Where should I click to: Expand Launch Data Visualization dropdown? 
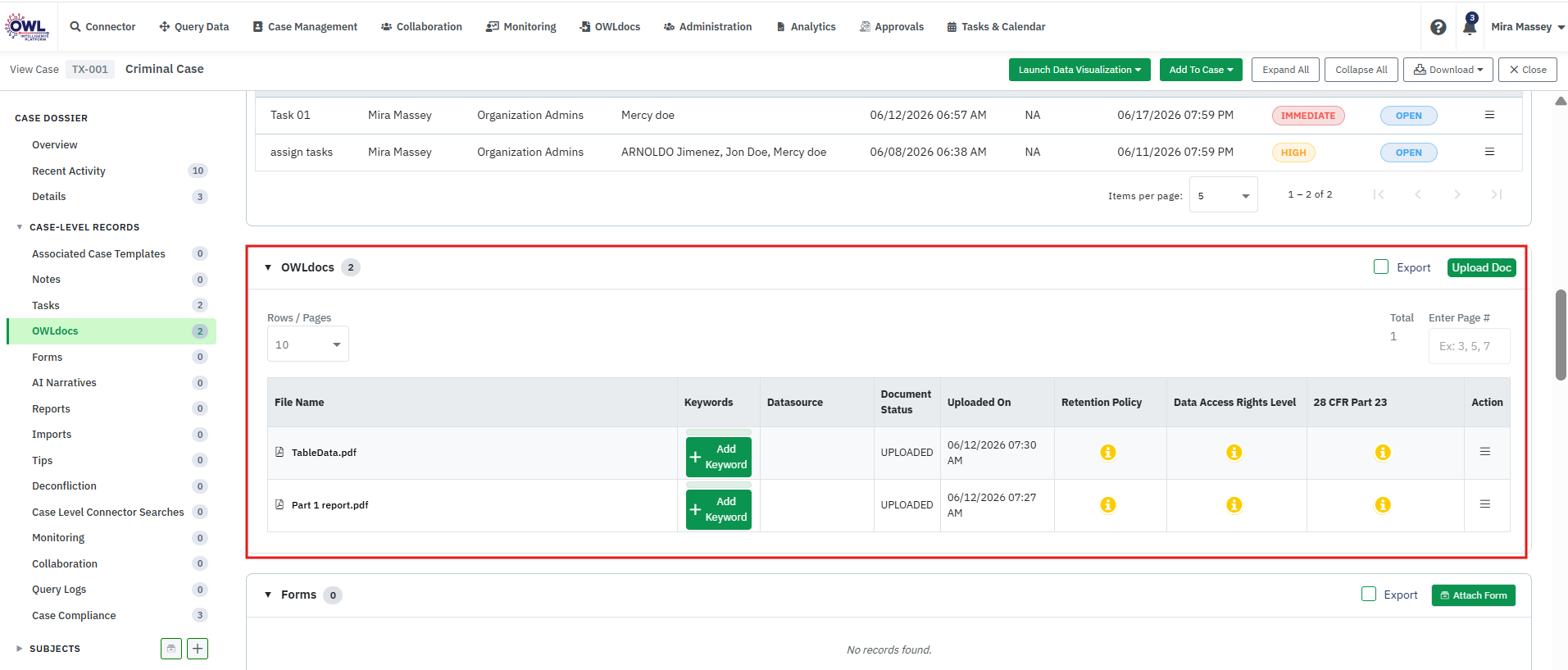tap(1079, 70)
